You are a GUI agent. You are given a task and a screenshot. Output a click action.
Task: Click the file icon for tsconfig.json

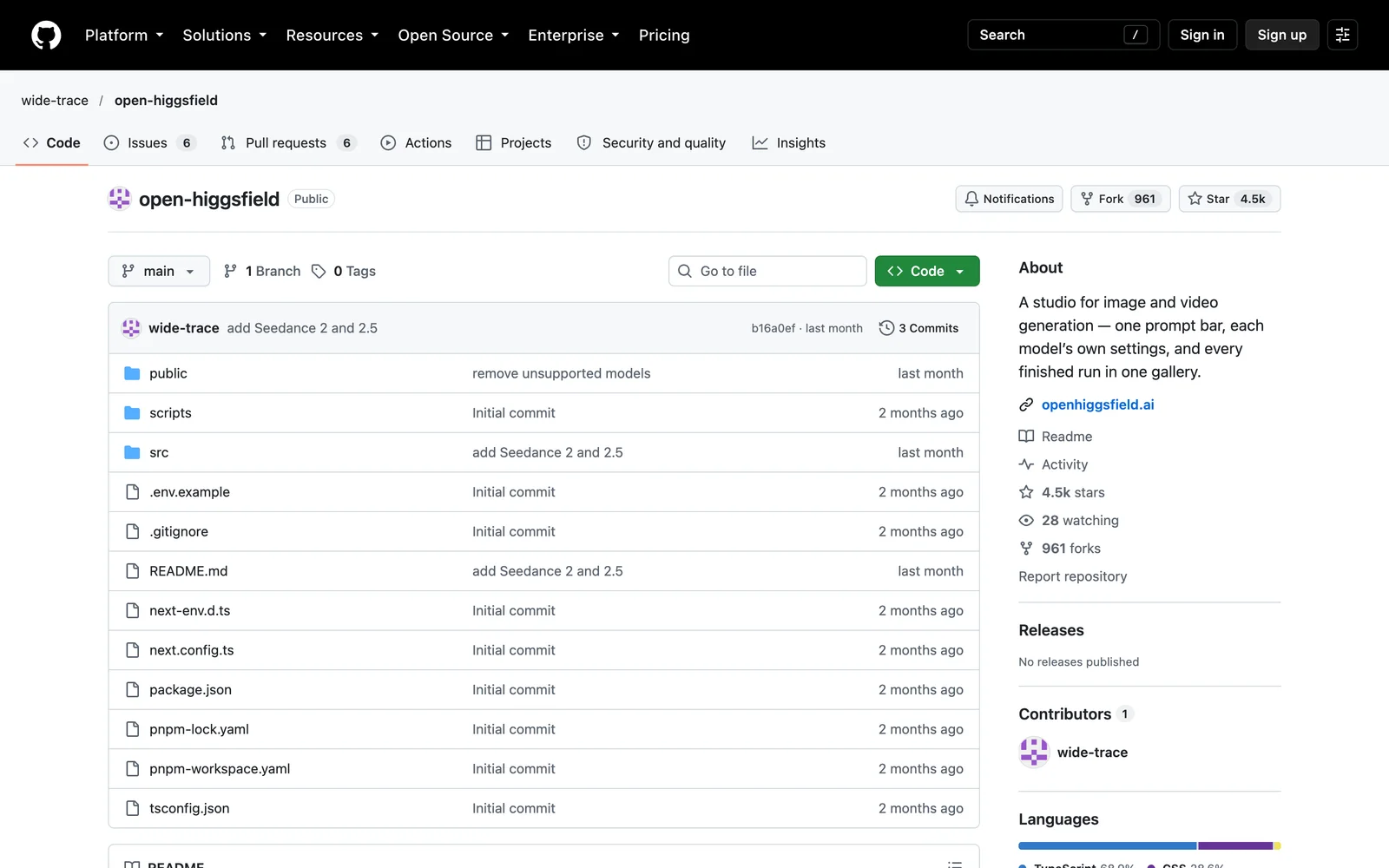pos(132,808)
